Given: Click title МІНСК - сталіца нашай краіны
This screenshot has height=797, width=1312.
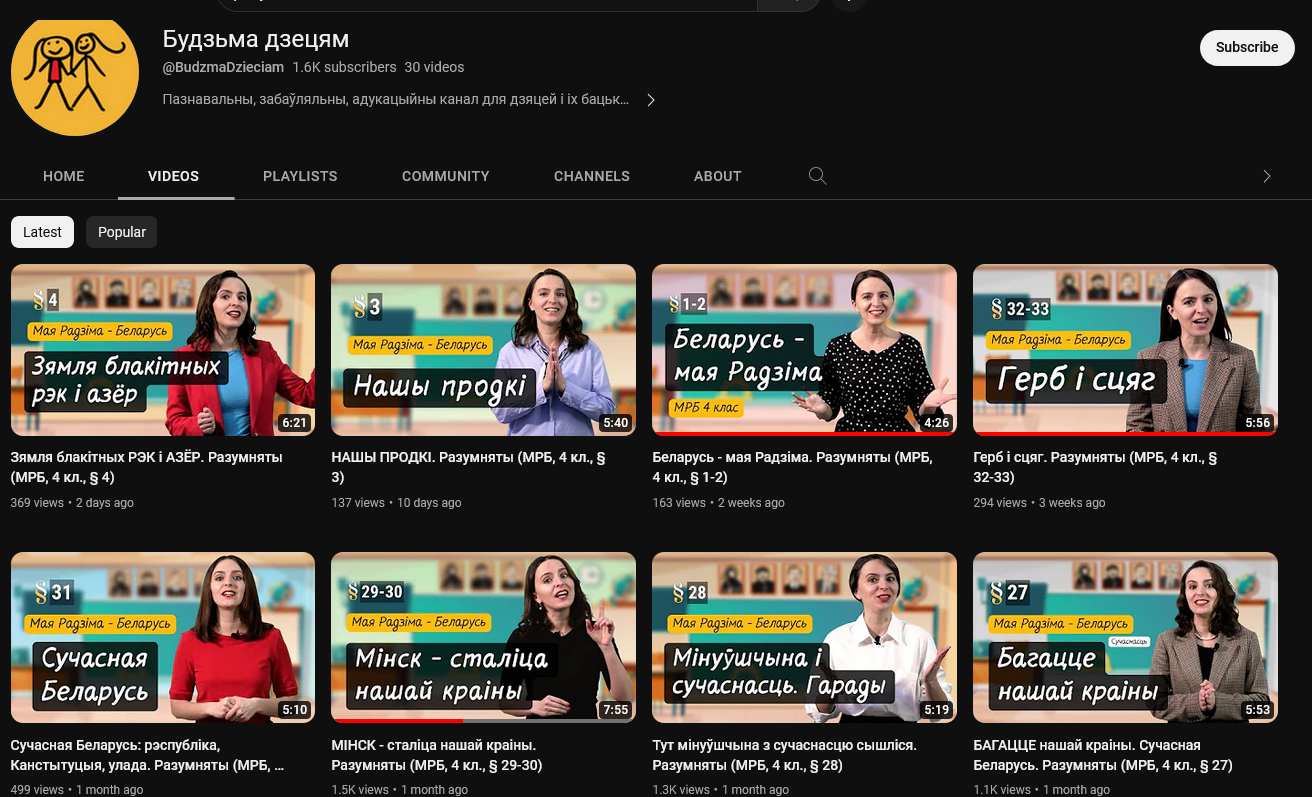Looking at the screenshot, I should pyautogui.click(x=437, y=755).
